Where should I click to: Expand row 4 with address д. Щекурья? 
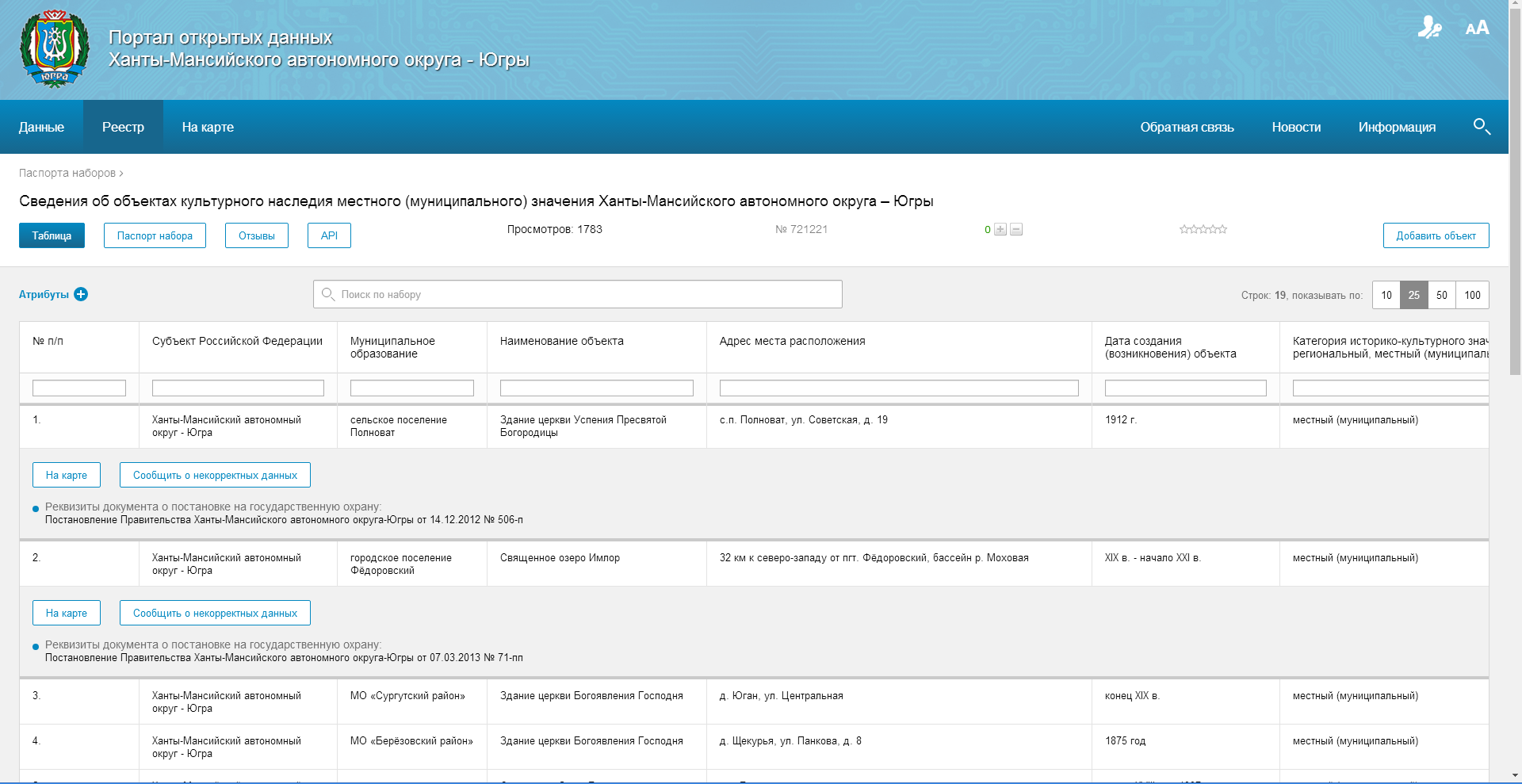coord(790,741)
